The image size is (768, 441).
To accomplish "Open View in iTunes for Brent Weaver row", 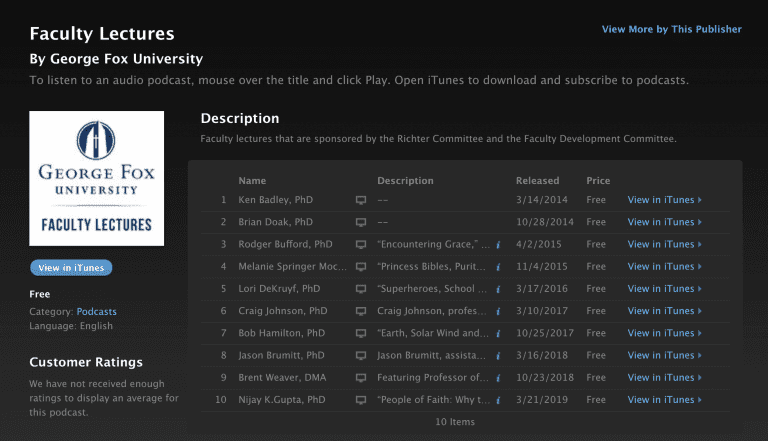I will click(x=665, y=377).
